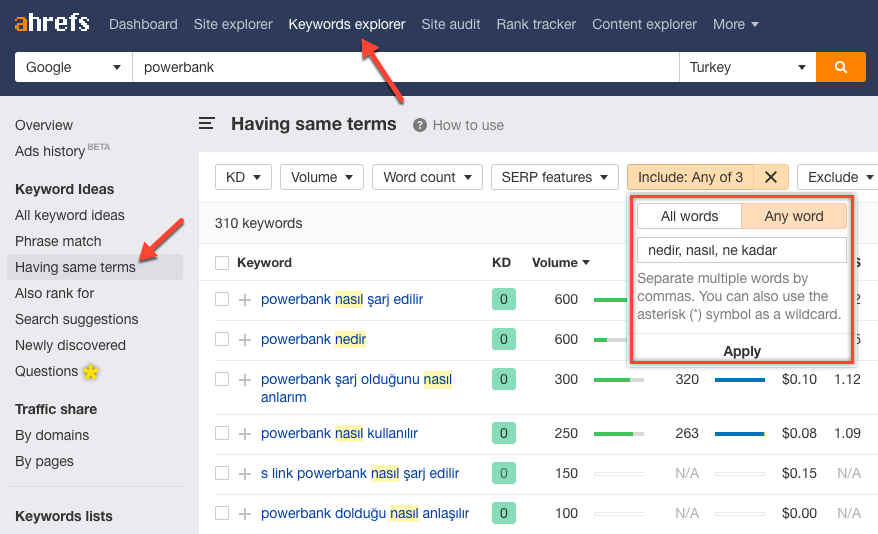Add 'powerbank nasıl kullanılır' with plus icon

245,434
